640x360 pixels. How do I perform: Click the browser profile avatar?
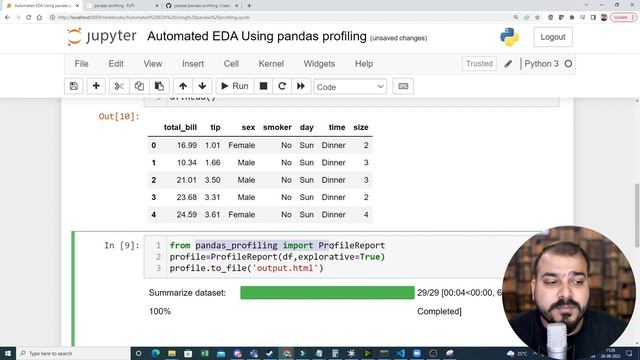(604, 18)
